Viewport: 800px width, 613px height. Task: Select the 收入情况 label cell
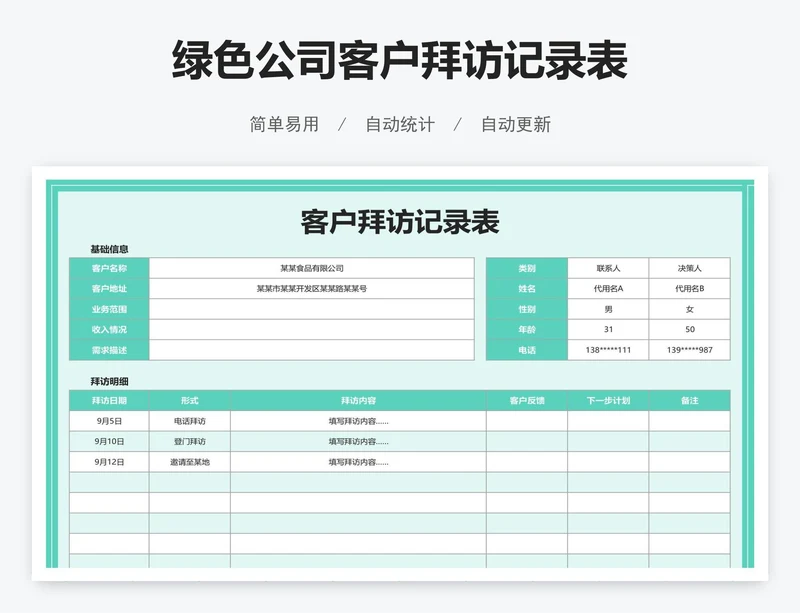(109, 329)
